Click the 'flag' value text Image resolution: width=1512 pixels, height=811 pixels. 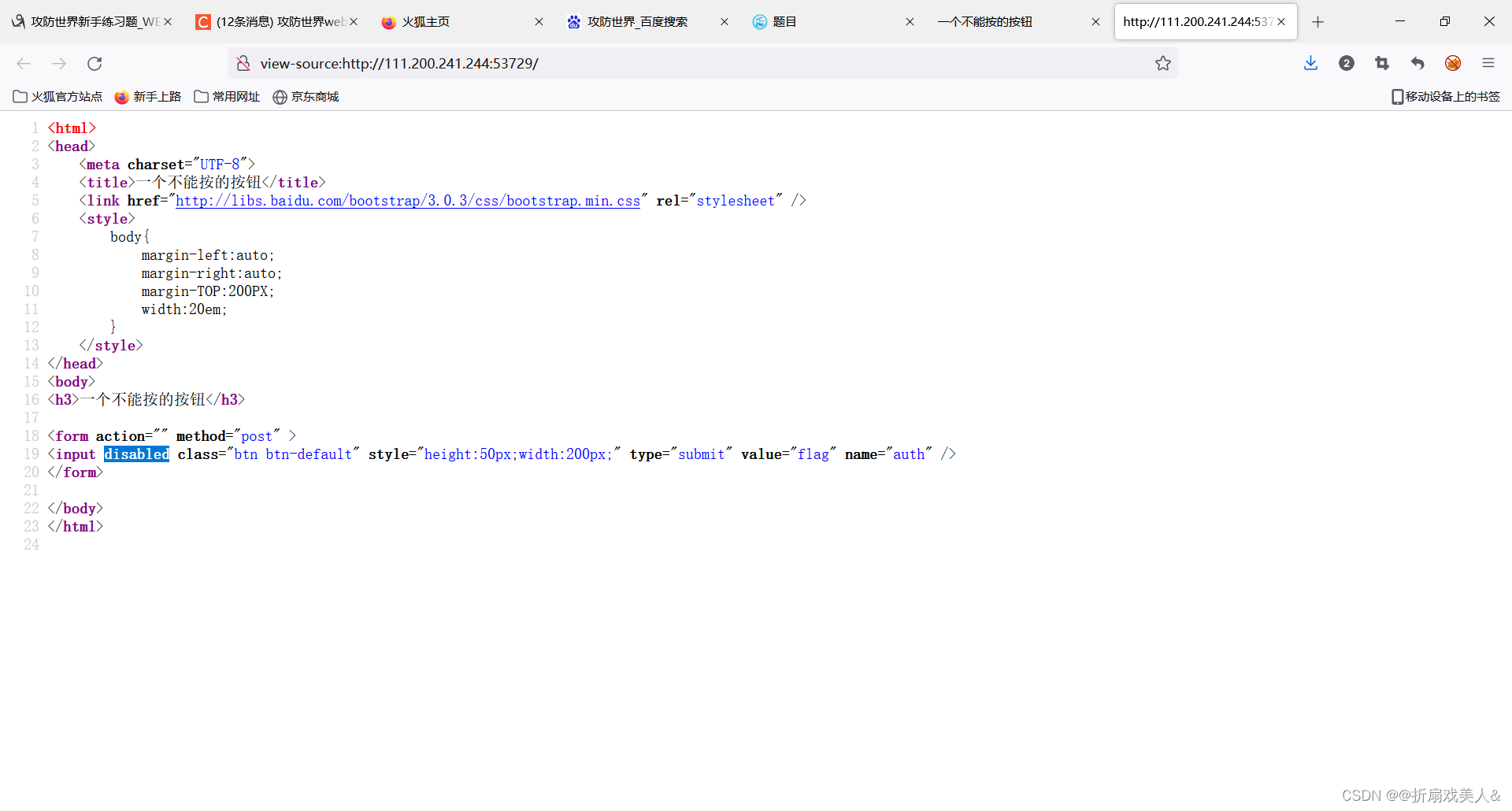(813, 454)
